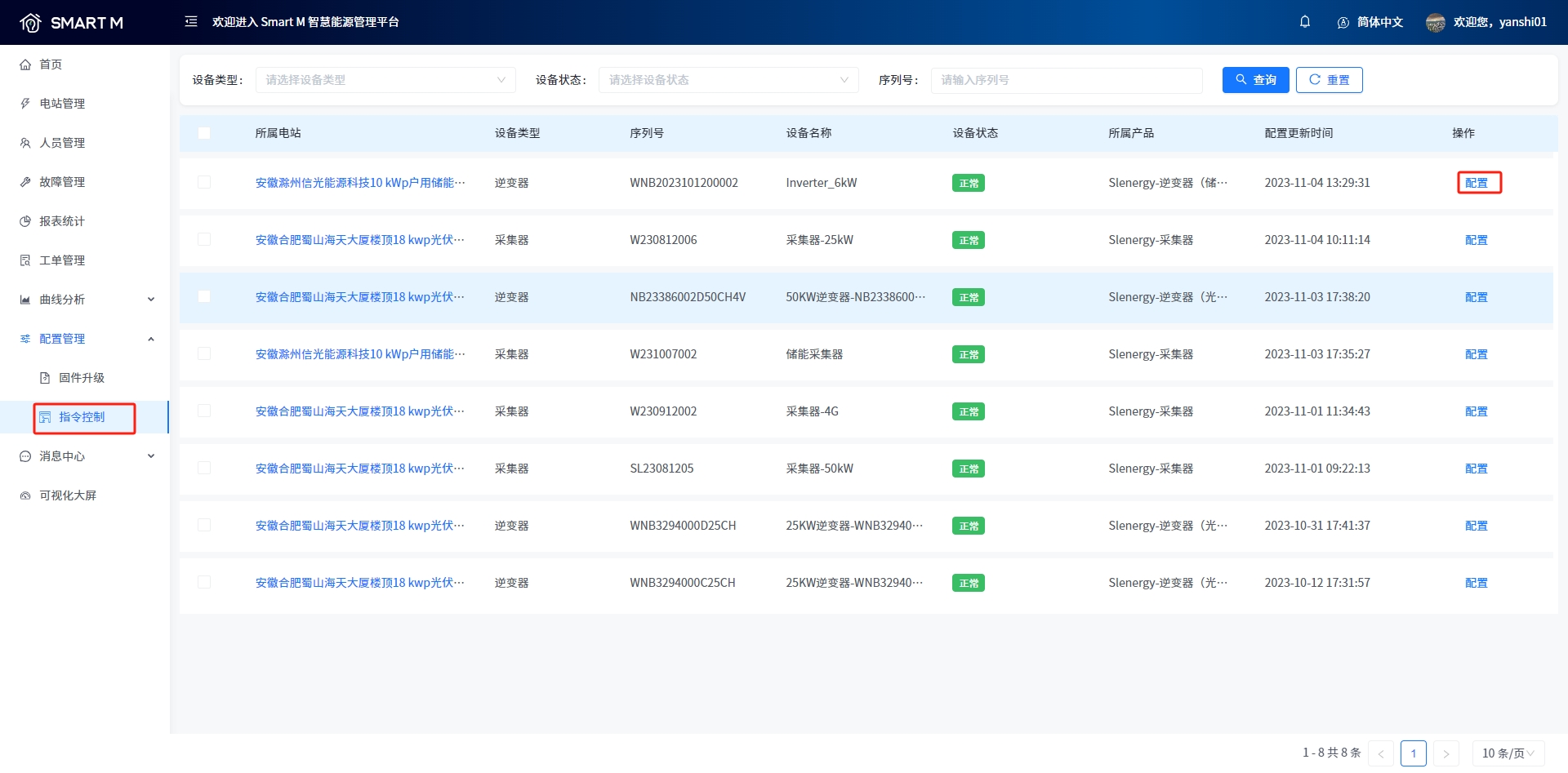Click the 故障管理 wrench icon
This screenshot has height=773, width=1568.
(x=25, y=182)
